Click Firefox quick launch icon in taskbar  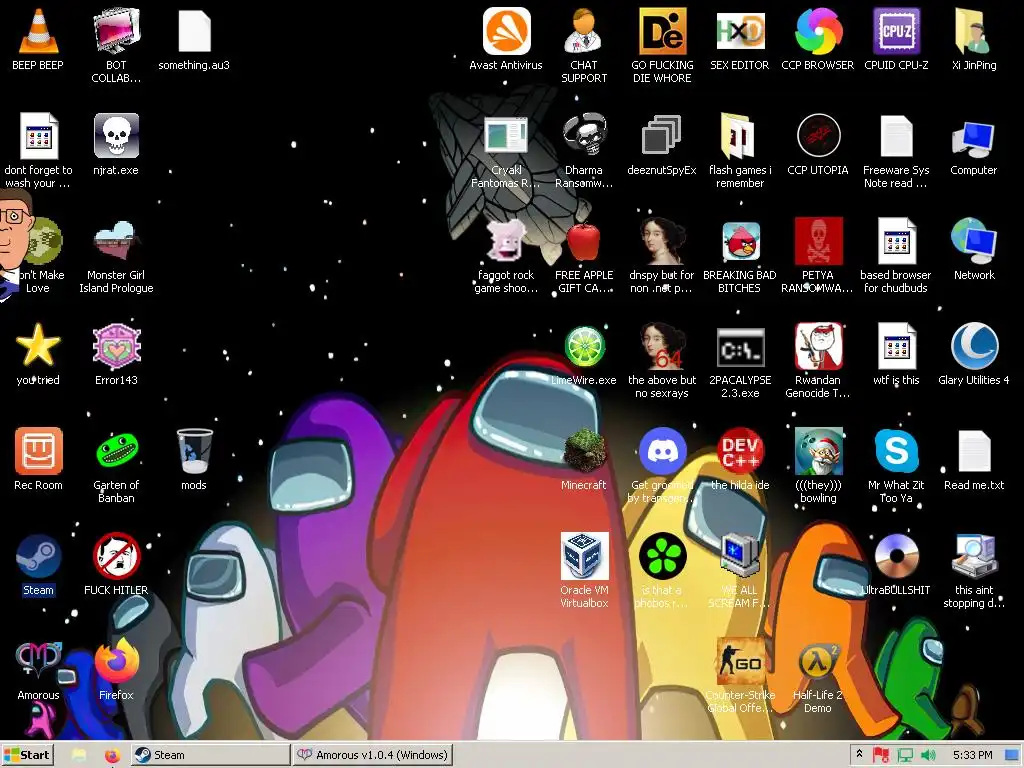pyautogui.click(x=112, y=756)
